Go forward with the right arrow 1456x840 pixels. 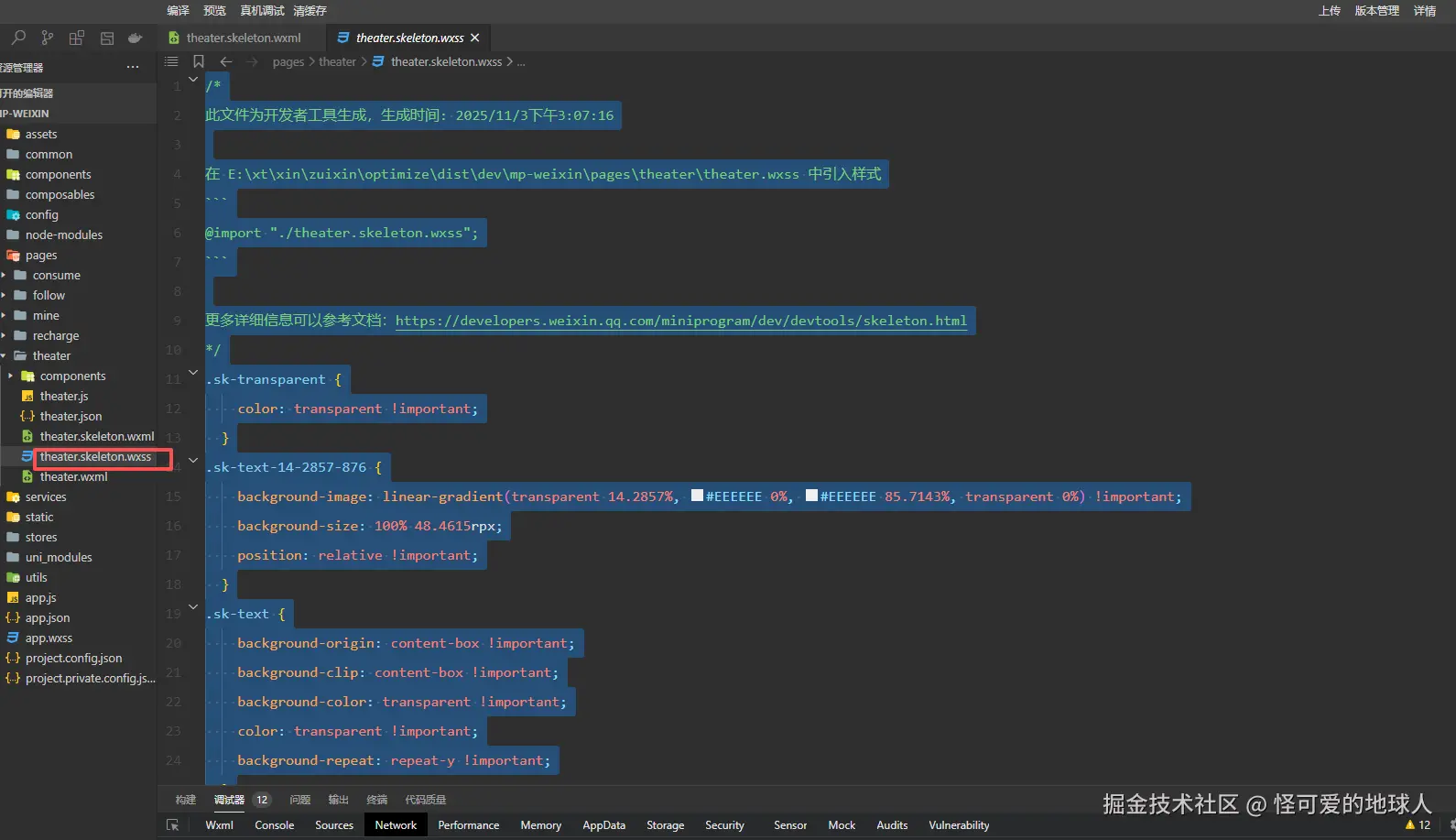(x=253, y=61)
